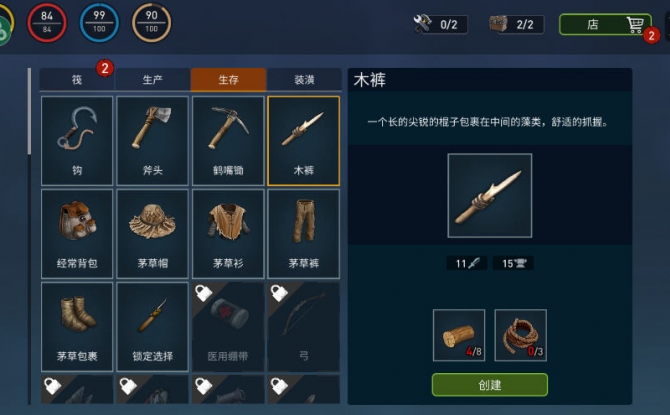Choose the lockpick (锁定选择) item
Viewport: 670px width, 415px height.
[153, 327]
